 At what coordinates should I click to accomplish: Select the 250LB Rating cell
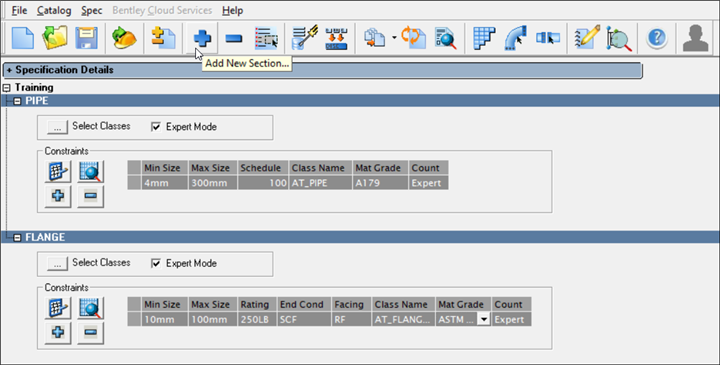257,320
